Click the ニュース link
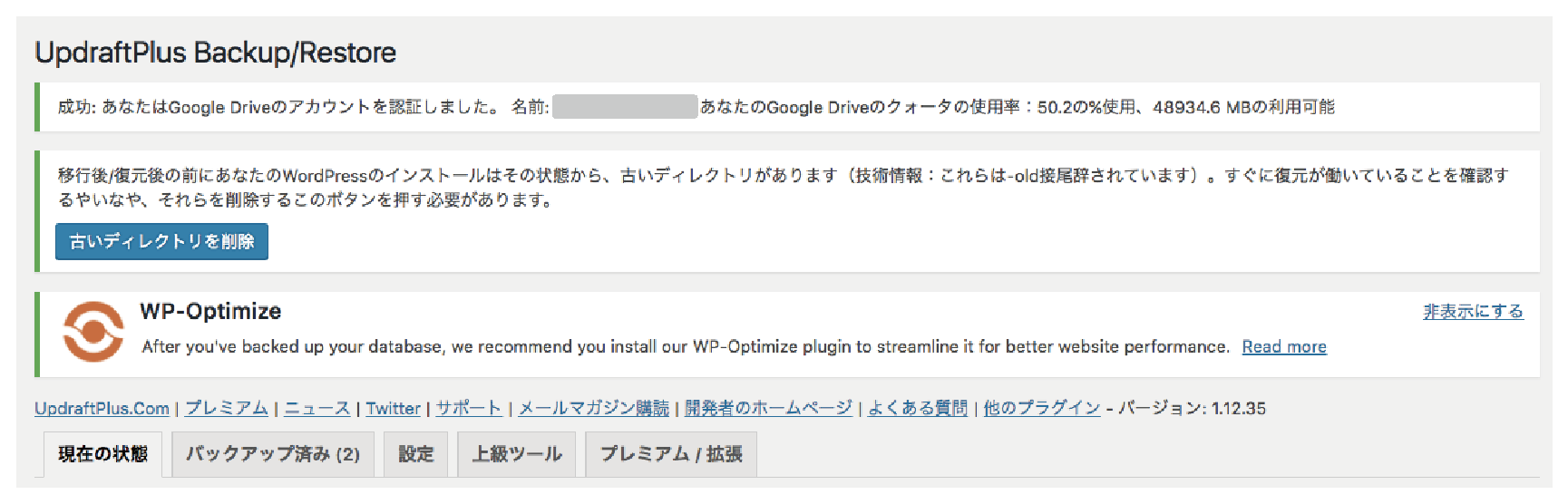The width and height of the screenshot is (1568, 504). click(317, 408)
